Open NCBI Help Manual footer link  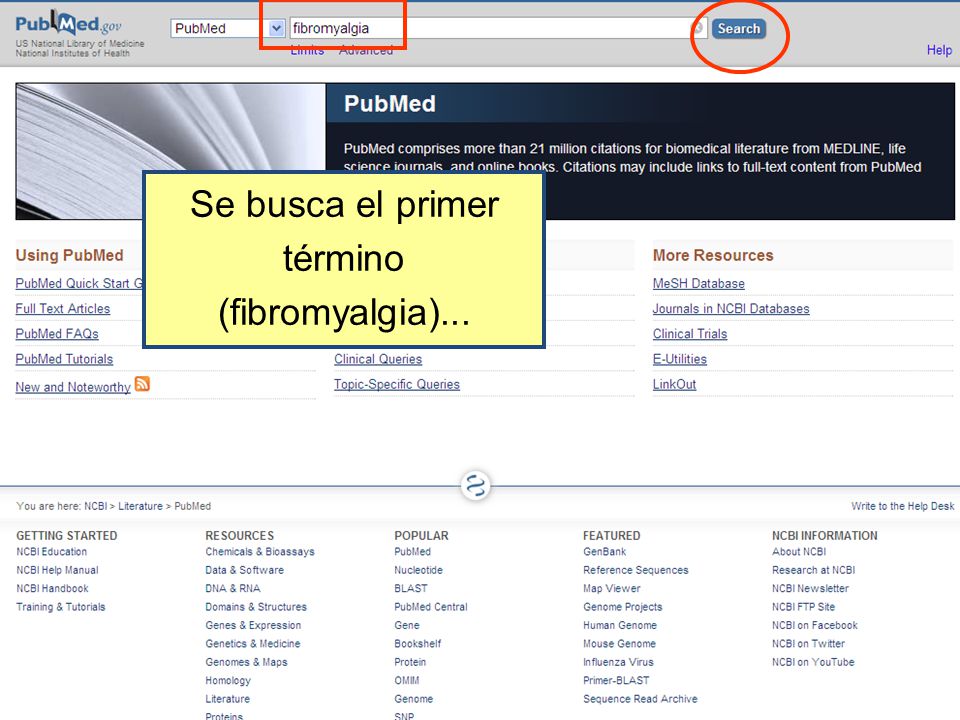click(x=57, y=570)
